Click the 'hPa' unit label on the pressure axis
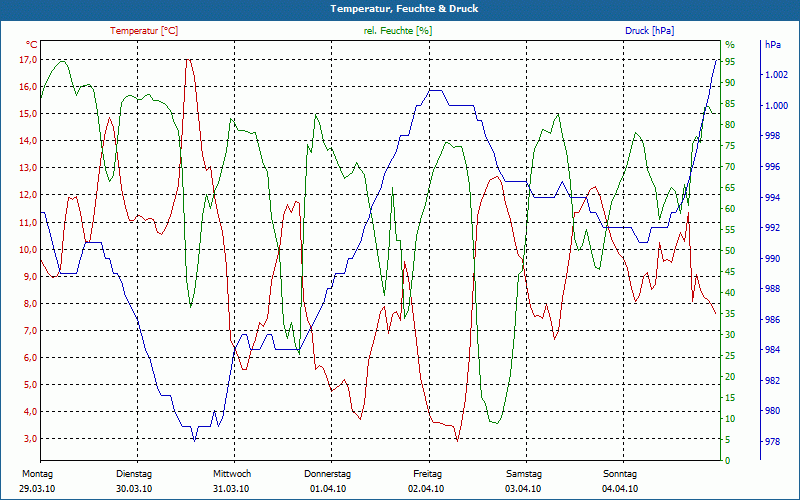The height and width of the screenshot is (500, 800). 772,44
